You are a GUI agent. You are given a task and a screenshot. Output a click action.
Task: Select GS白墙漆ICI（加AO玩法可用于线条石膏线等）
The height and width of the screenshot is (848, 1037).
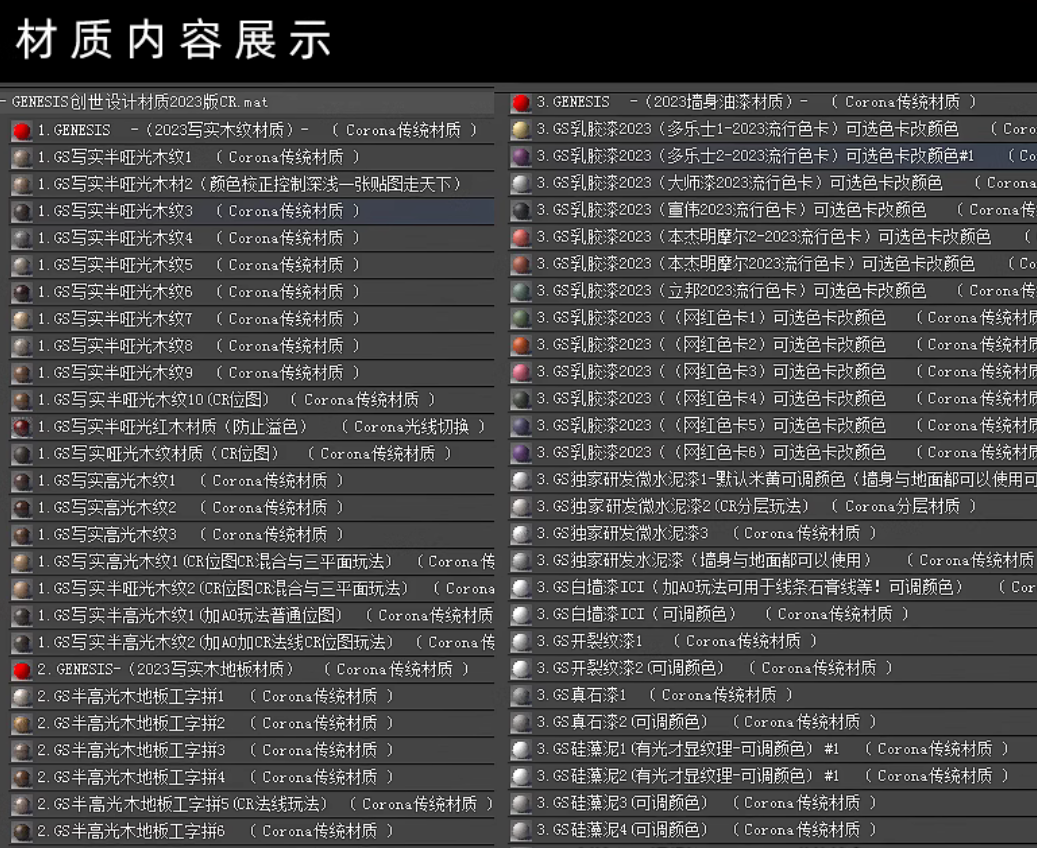[x=773, y=587]
